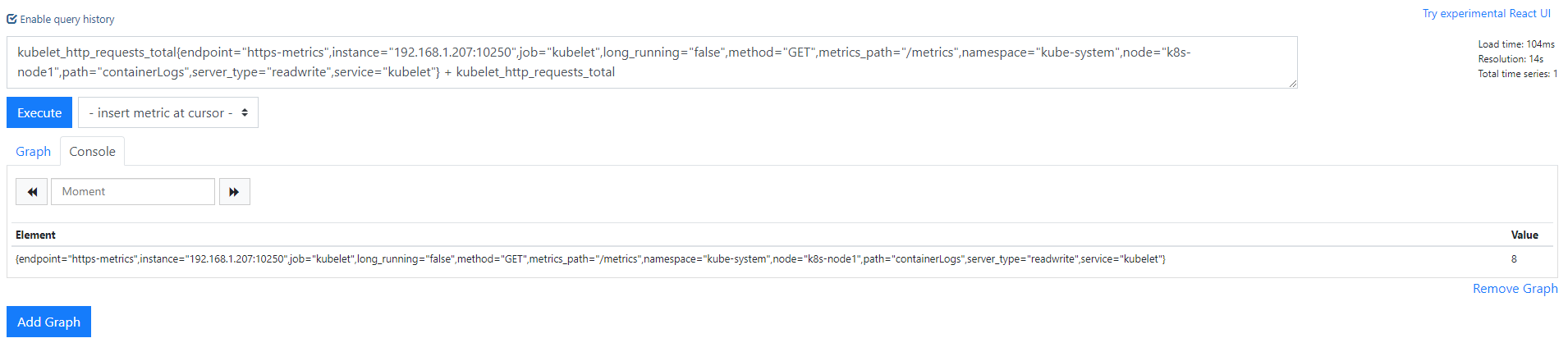Viewport: 1568px width, 361px height.
Task: Click the Remove Graph link
Action: tap(1515, 289)
